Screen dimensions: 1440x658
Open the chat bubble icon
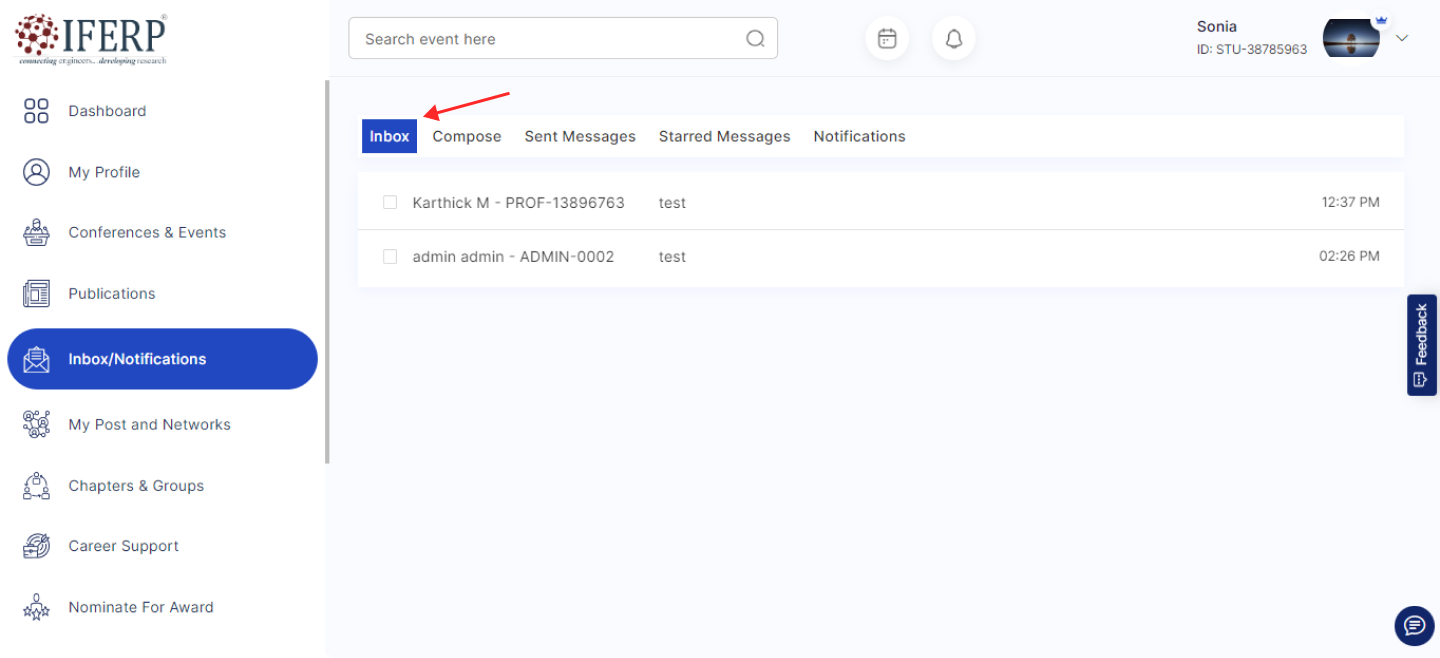(x=1414, y=626)
